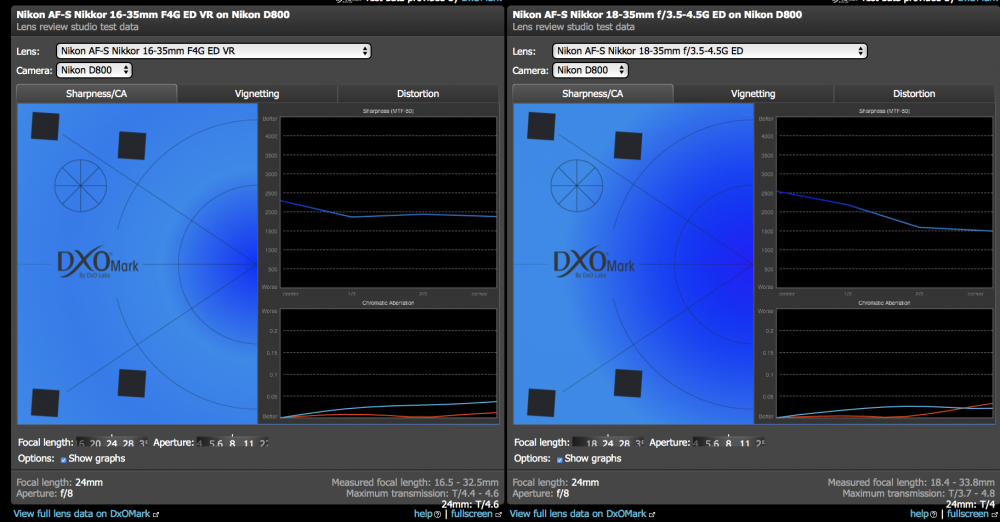Click View full lens data link under 16-35mm panel

tap(82, 514)
